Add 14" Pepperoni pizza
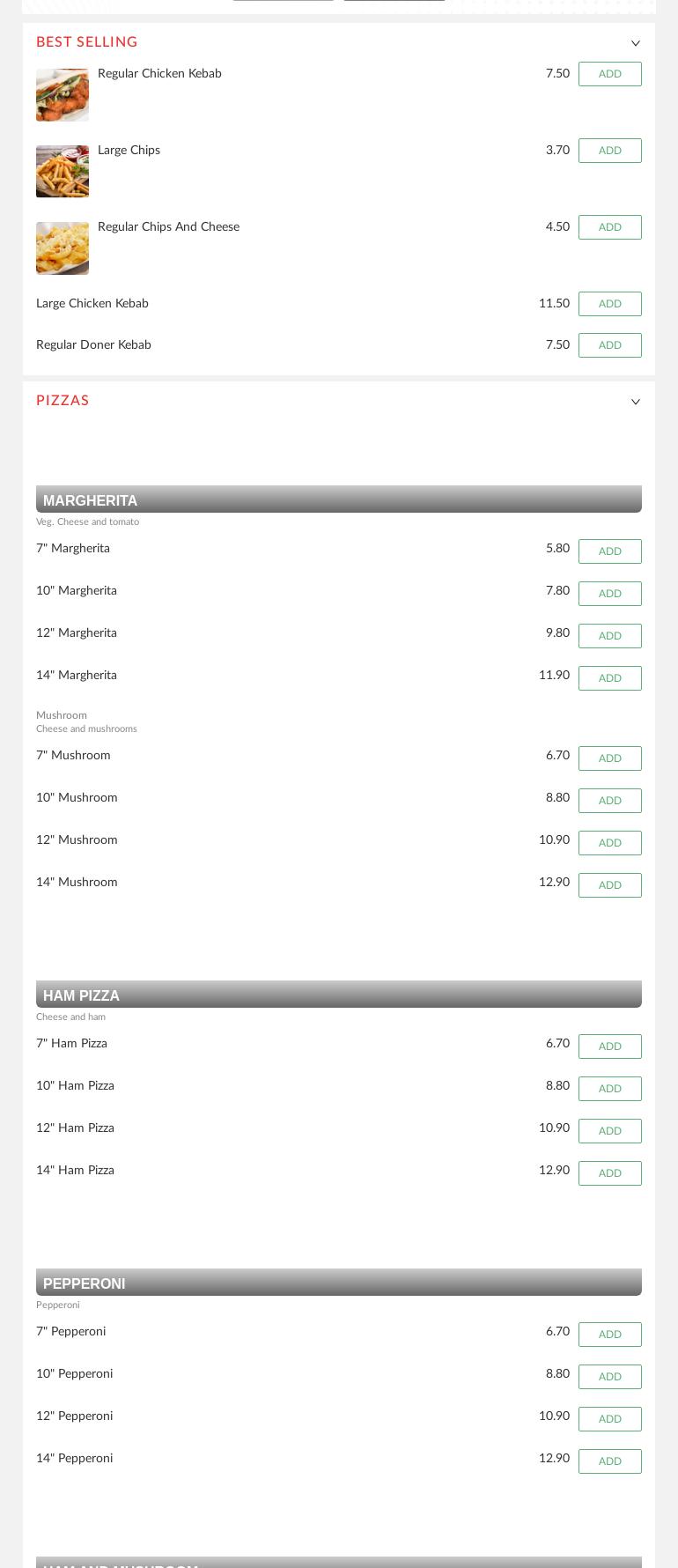This screenshot has width=678, height=1568. [610, 1461]
